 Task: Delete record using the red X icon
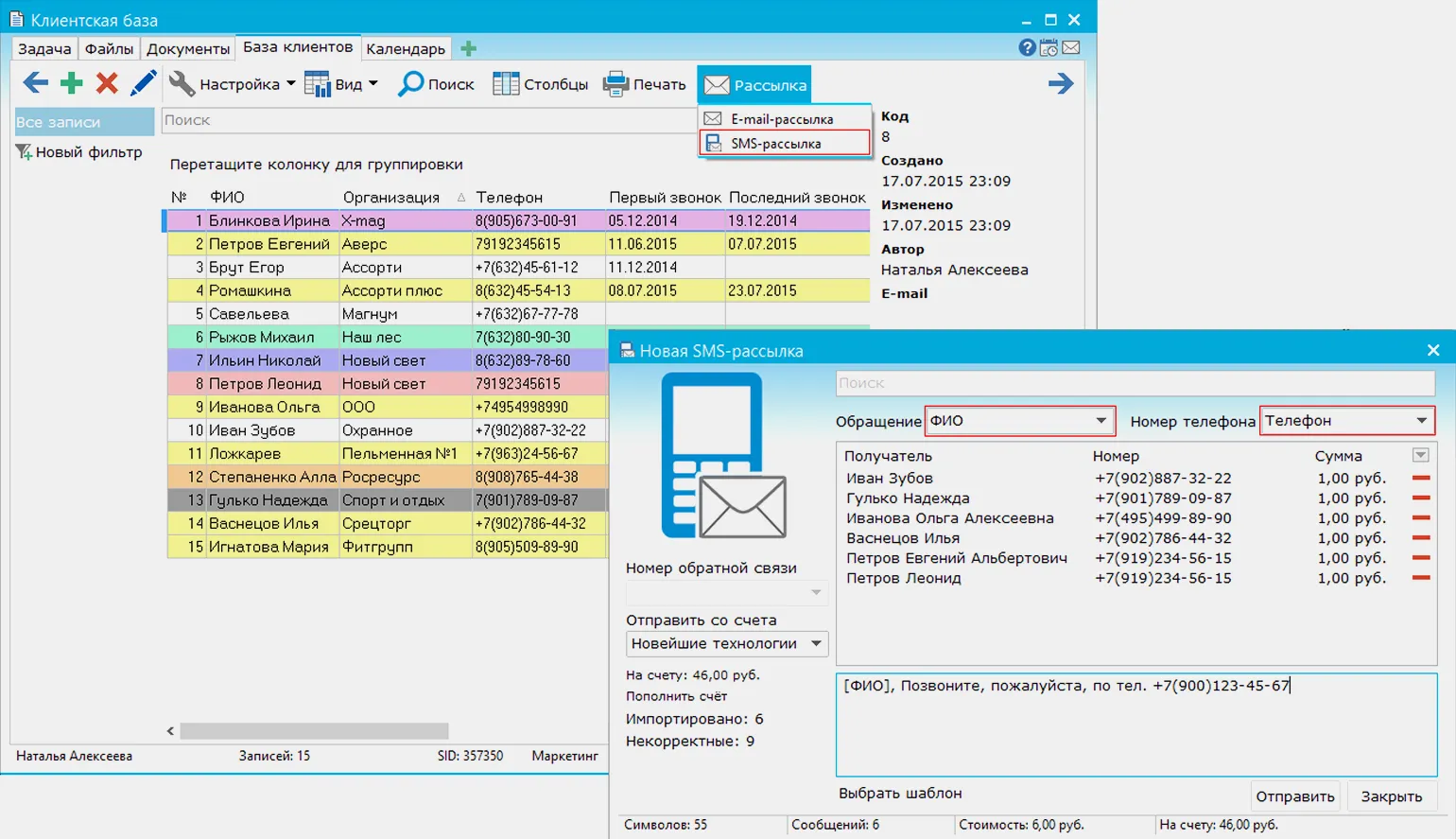pos(107,83)
